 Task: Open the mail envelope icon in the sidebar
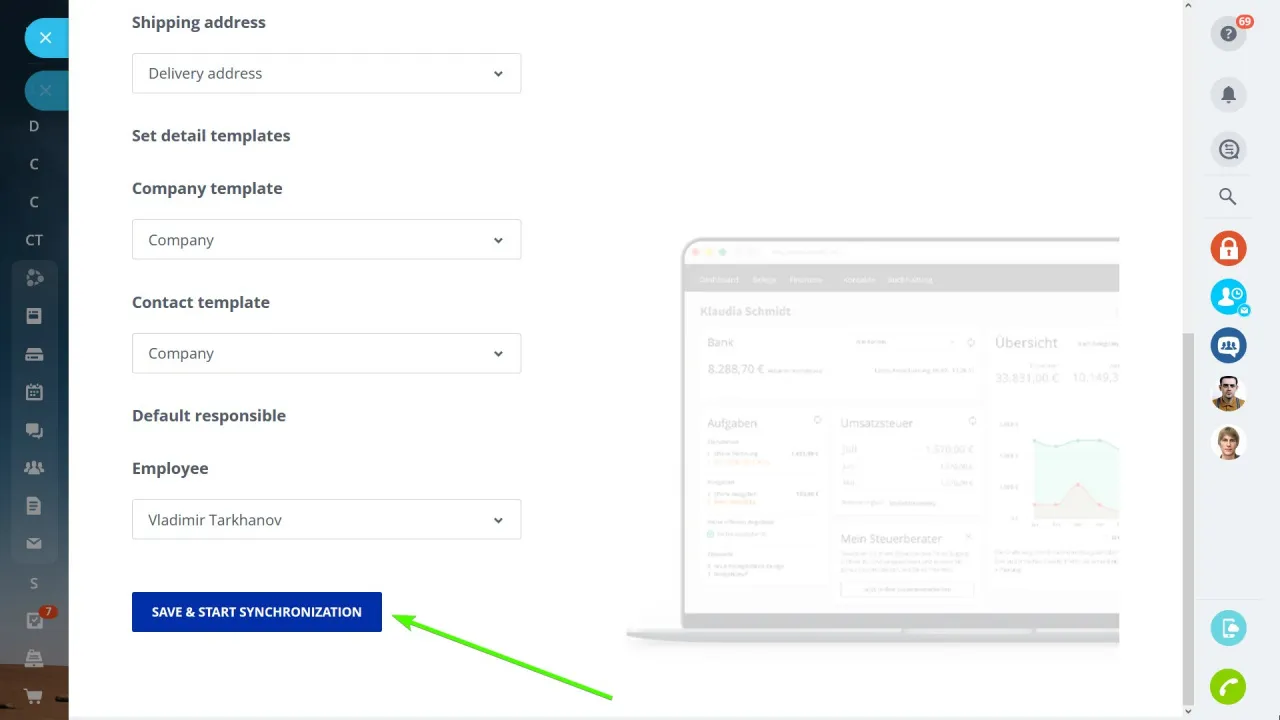click(x=34, y=543)
